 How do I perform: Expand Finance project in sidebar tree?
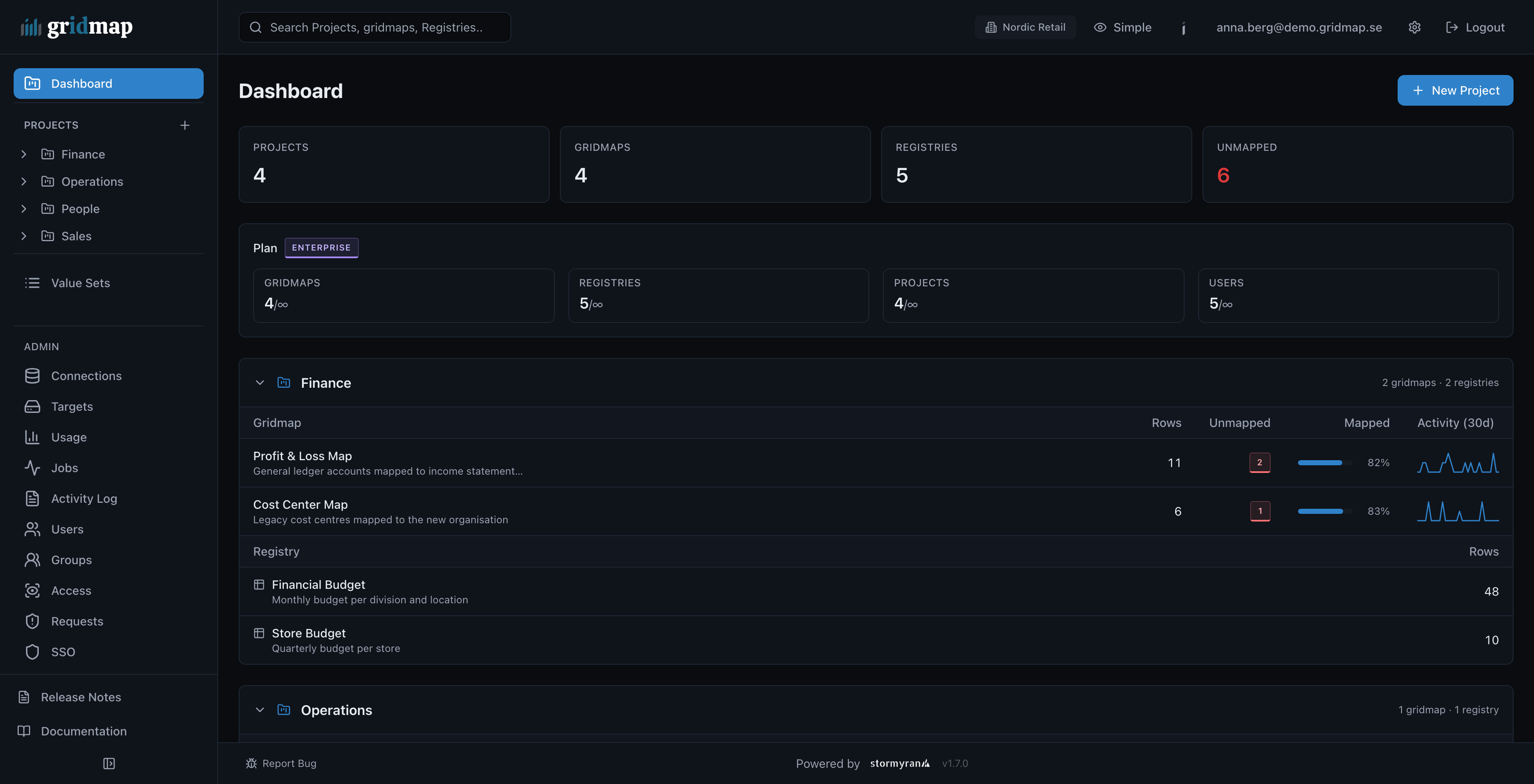pyautogui.click(x=24, y=154)
